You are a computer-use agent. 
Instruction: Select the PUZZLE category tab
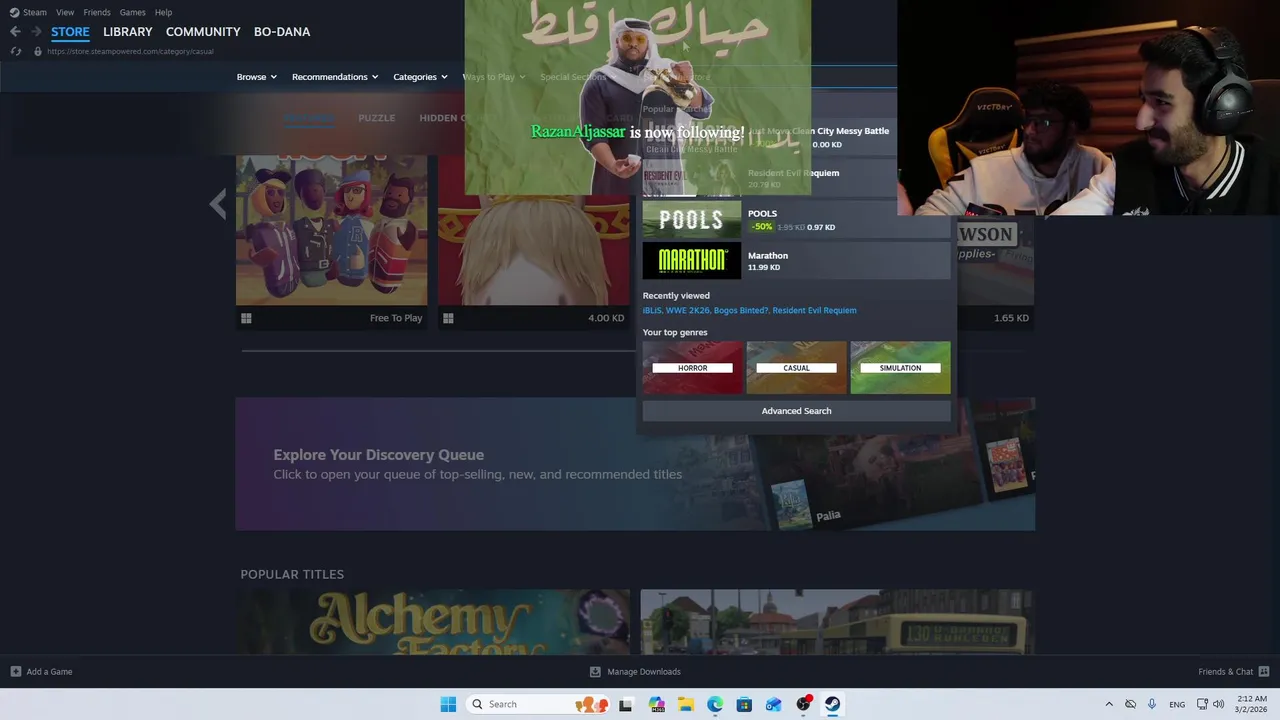tap(377, 118)
